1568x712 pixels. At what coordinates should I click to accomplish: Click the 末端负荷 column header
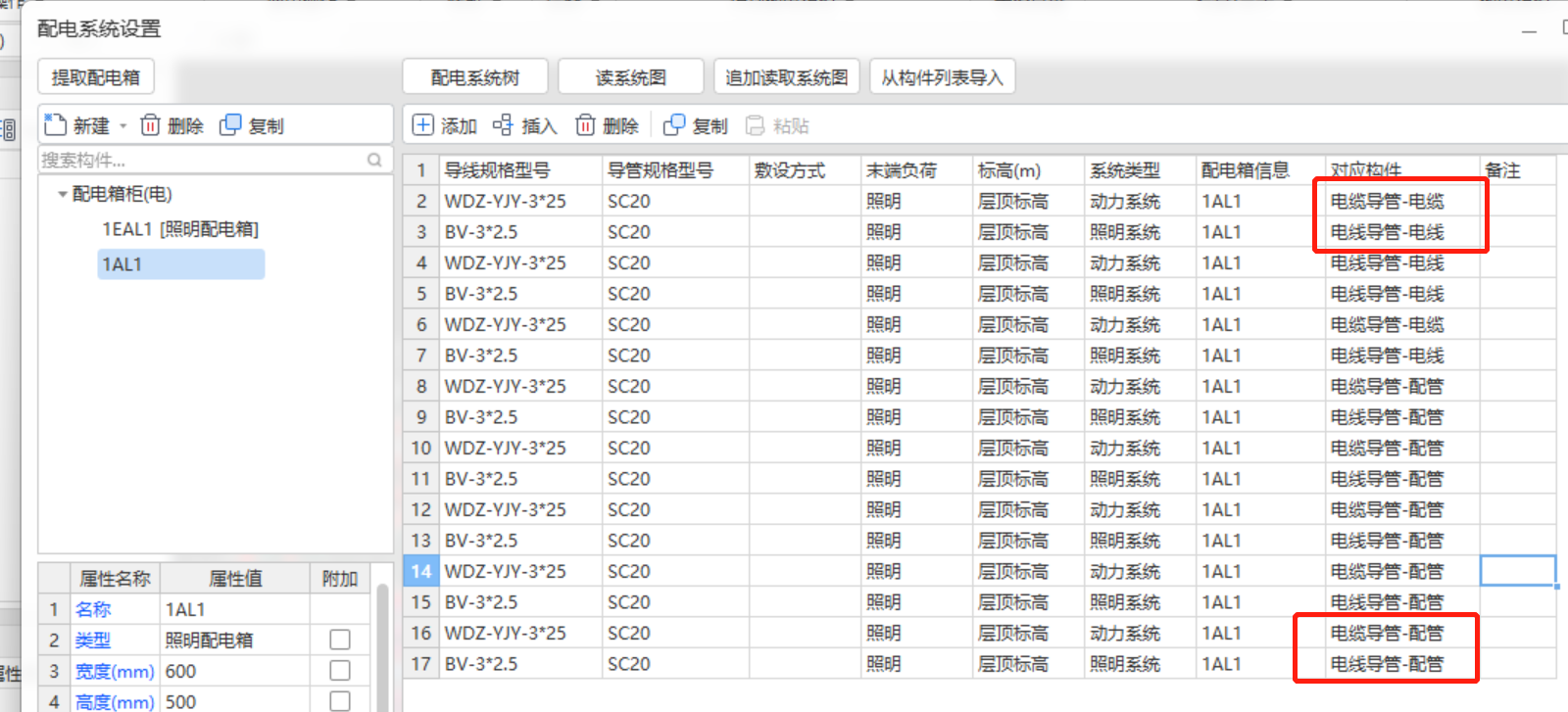coord(916,170)
